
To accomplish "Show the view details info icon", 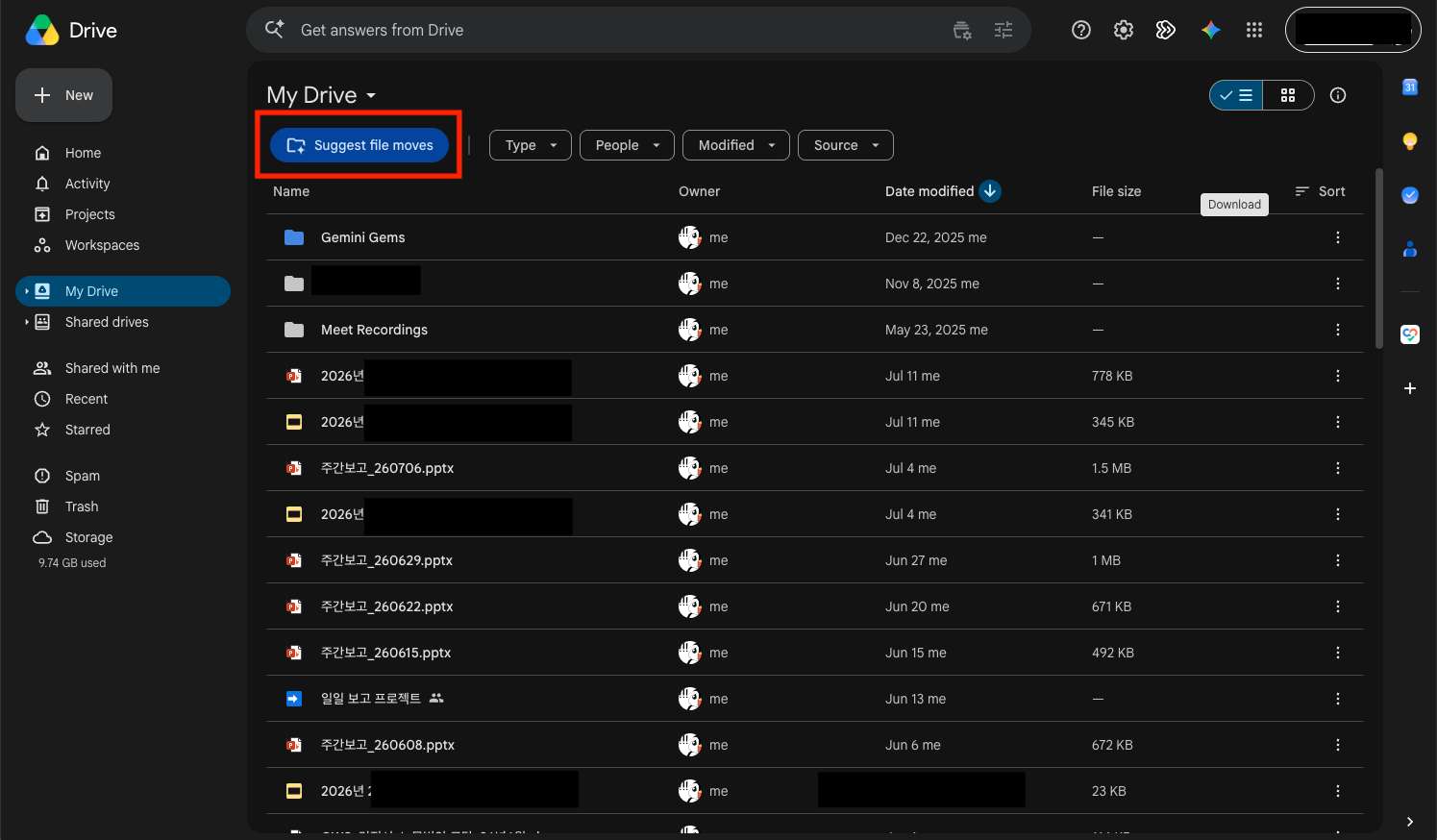I will tap(1338, 95).
